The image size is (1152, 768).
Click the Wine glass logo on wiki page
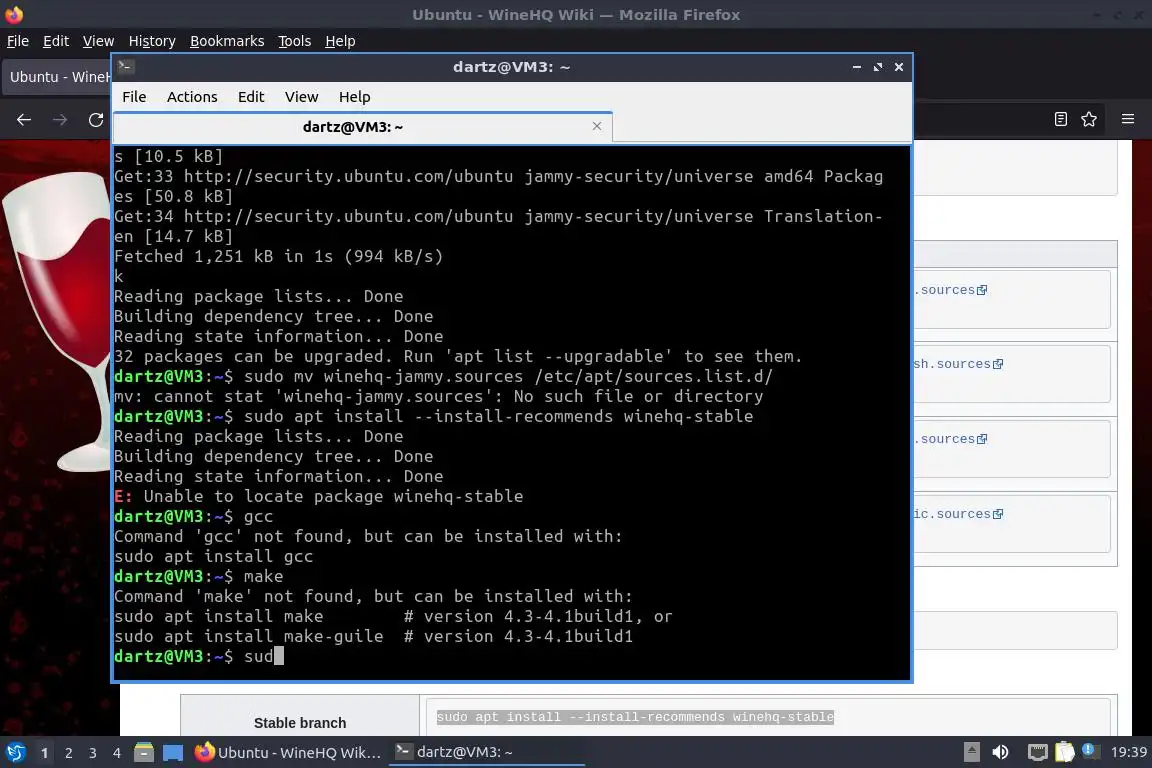pyautogui.click(x=59, y=320)
